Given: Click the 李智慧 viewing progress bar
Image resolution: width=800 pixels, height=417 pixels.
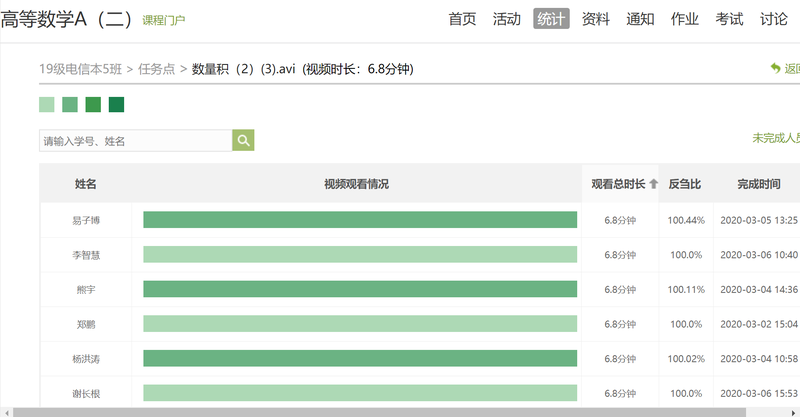Looking at the screenshot, I should tap(360, 255).
